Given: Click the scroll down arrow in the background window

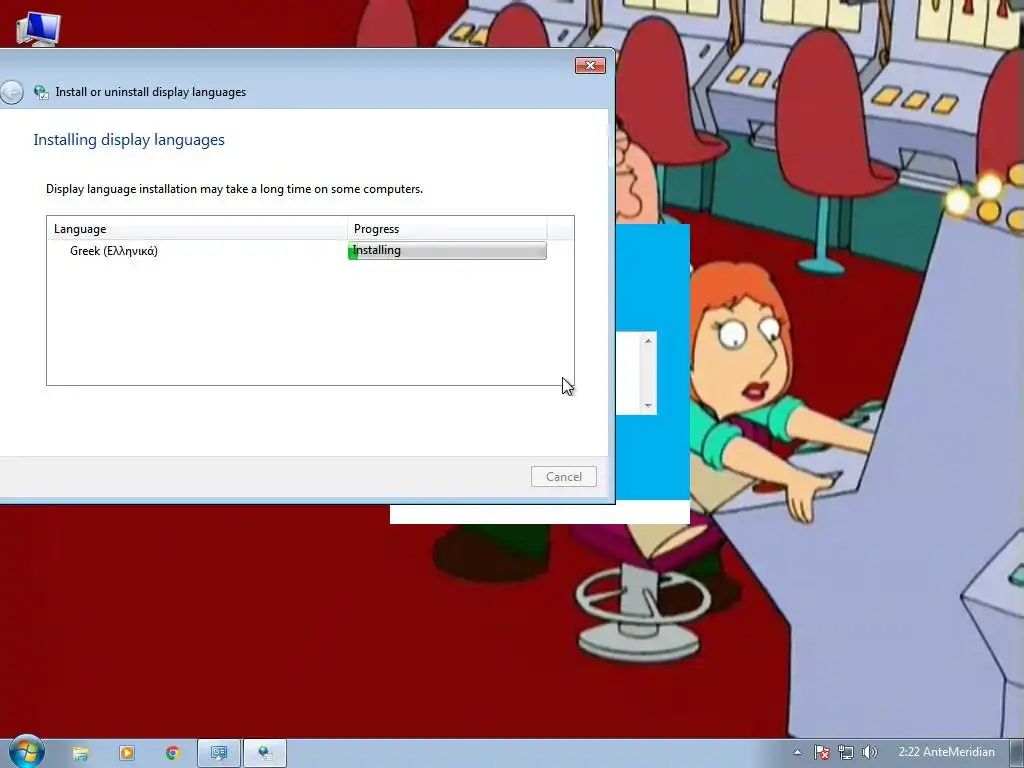Looking at the screenshot, I should 648,406.
